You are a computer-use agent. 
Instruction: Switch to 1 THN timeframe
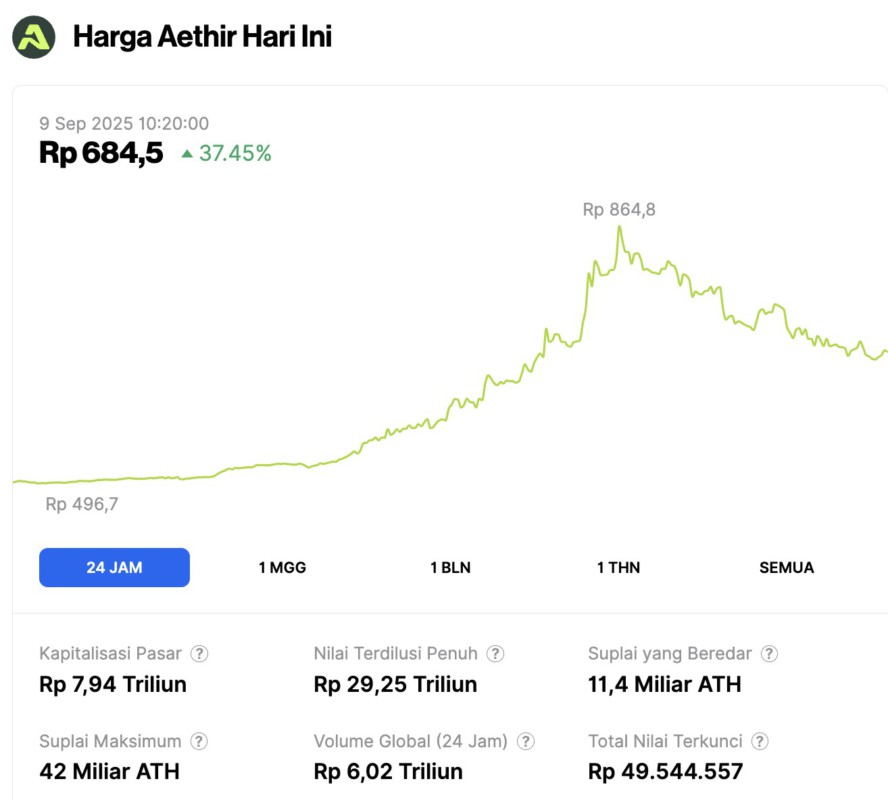[618, 567]
